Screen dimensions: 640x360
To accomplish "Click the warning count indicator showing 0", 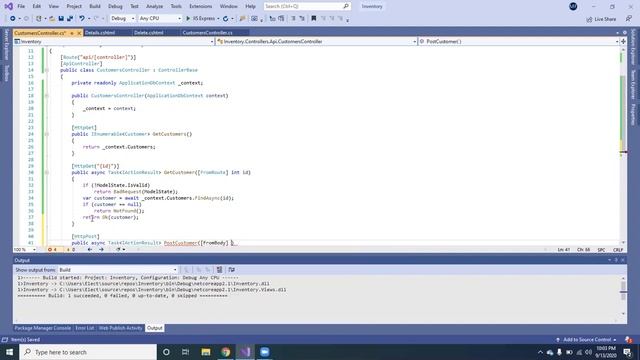I will [x=71, y=249].
